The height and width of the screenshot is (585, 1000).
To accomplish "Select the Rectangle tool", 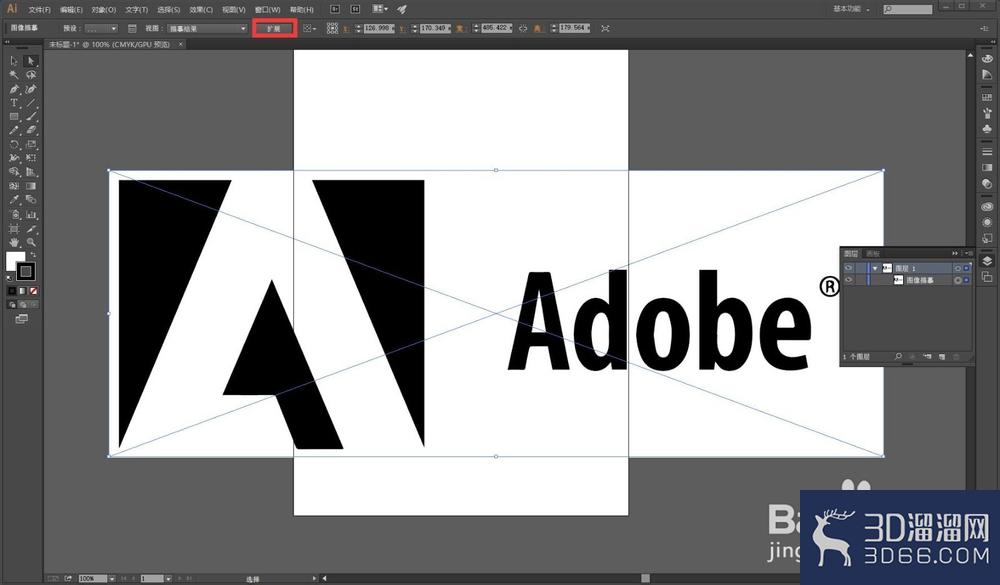I will point(13,117).
